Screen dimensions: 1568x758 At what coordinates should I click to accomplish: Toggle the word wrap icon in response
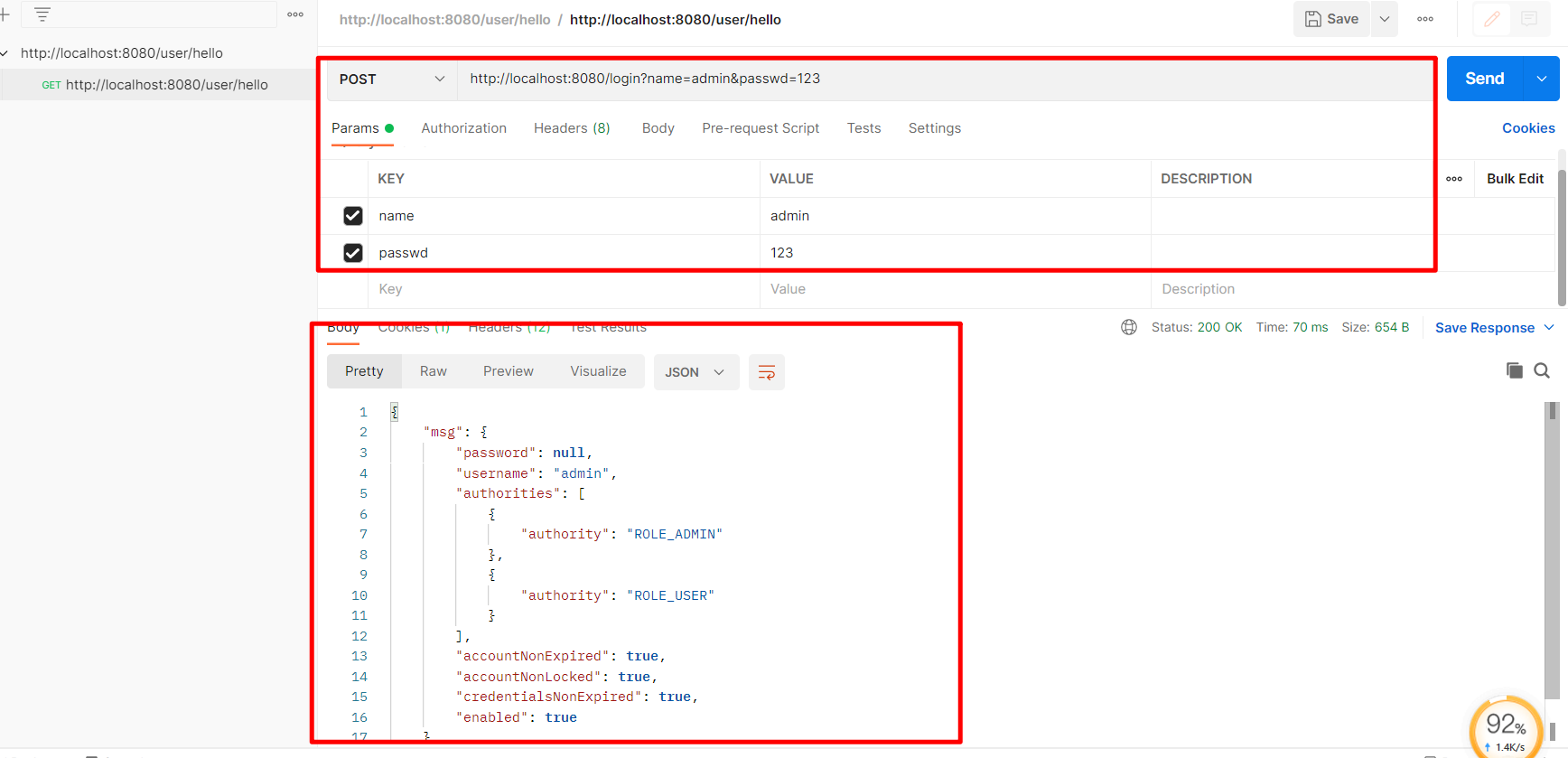(x=767, y=372)
